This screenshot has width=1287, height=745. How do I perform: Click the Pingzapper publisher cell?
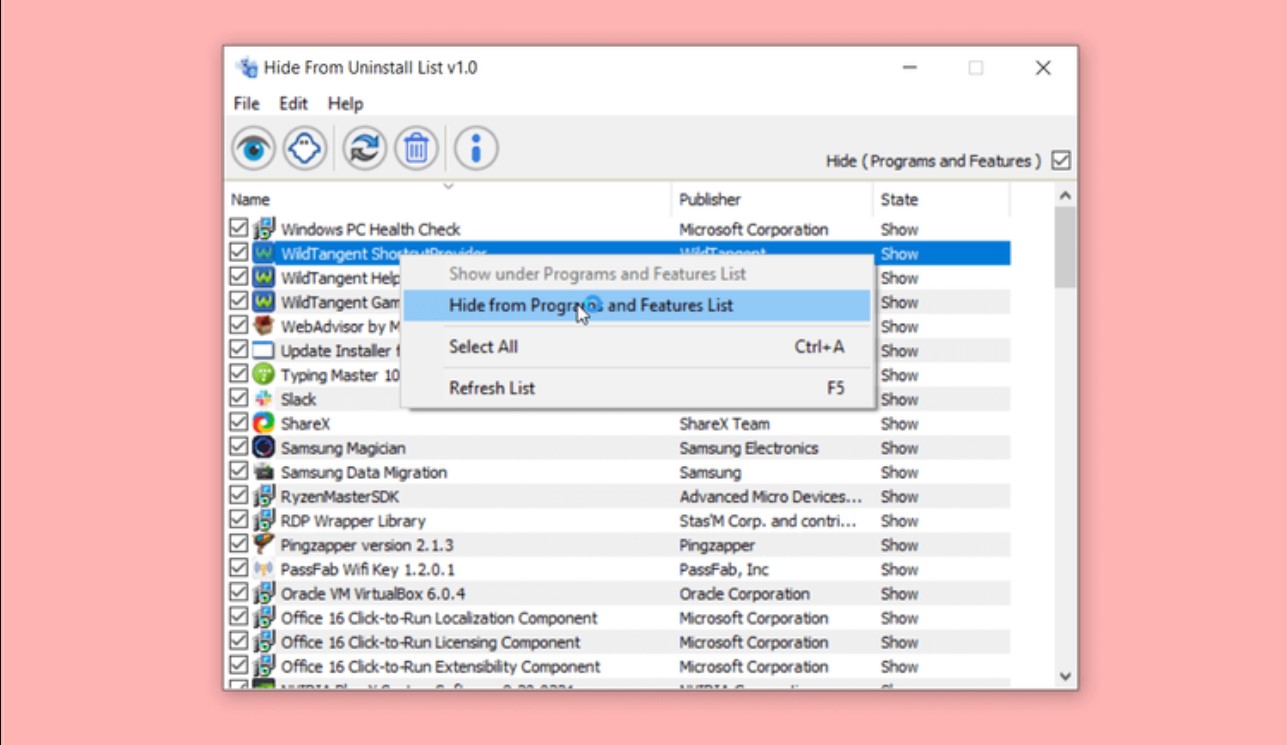click(717, 545)
